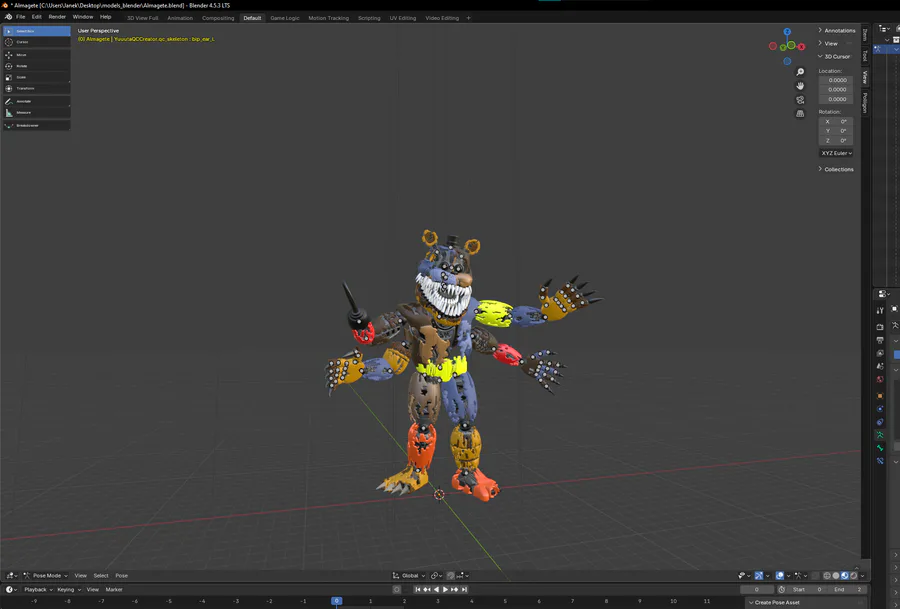Open the Window menu

click(83, 17)
